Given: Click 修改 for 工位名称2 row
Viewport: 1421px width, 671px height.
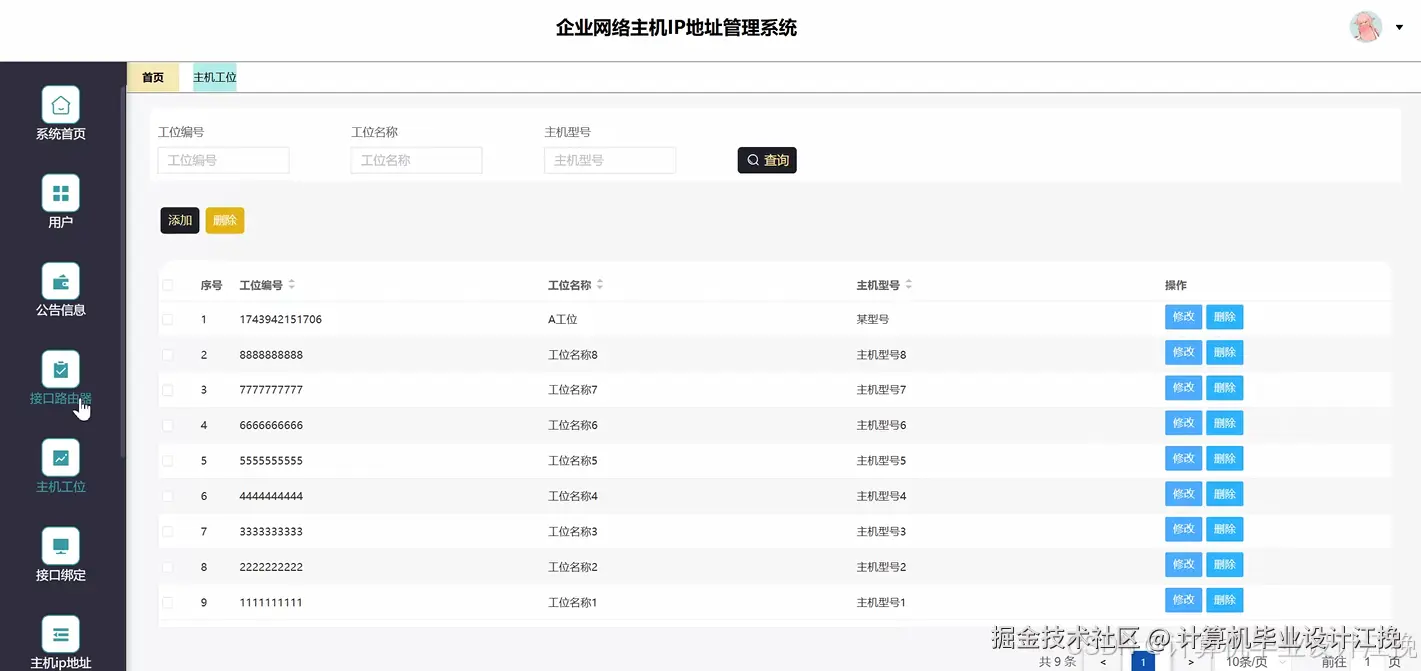Looking at the screenshot, I should (x=1184, y=564).
